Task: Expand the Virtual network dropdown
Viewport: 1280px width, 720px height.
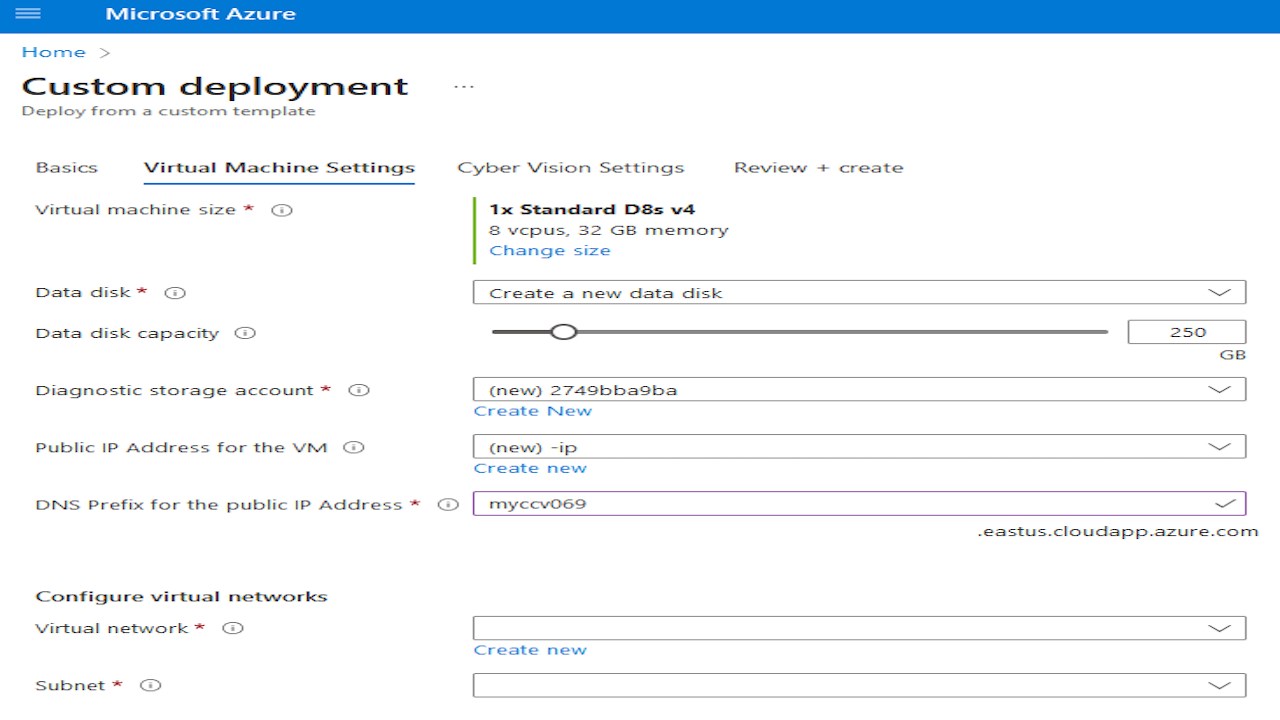Action: [x=858, y=628]
